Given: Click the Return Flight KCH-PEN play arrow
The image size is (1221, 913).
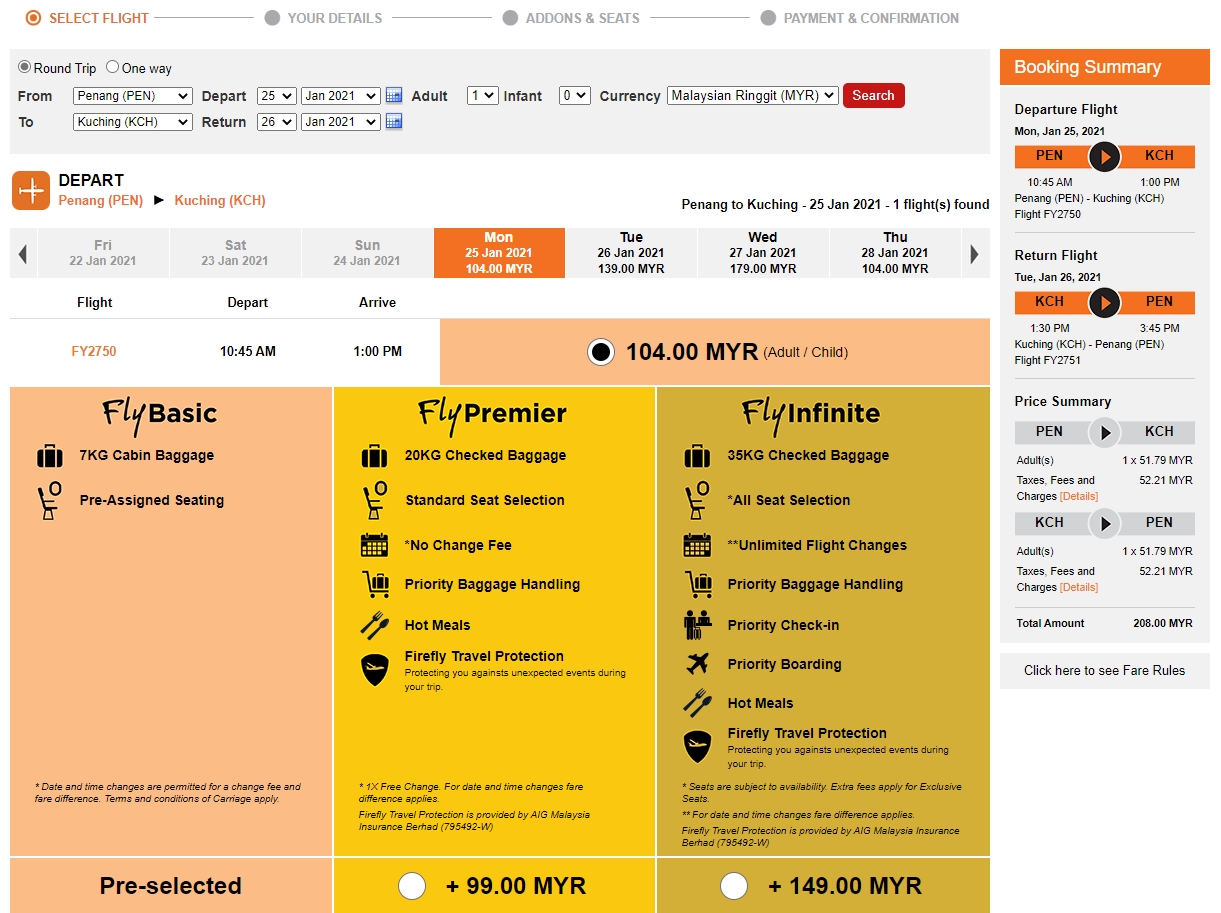Looking at the screenshot, I should tap(1104, 302).
